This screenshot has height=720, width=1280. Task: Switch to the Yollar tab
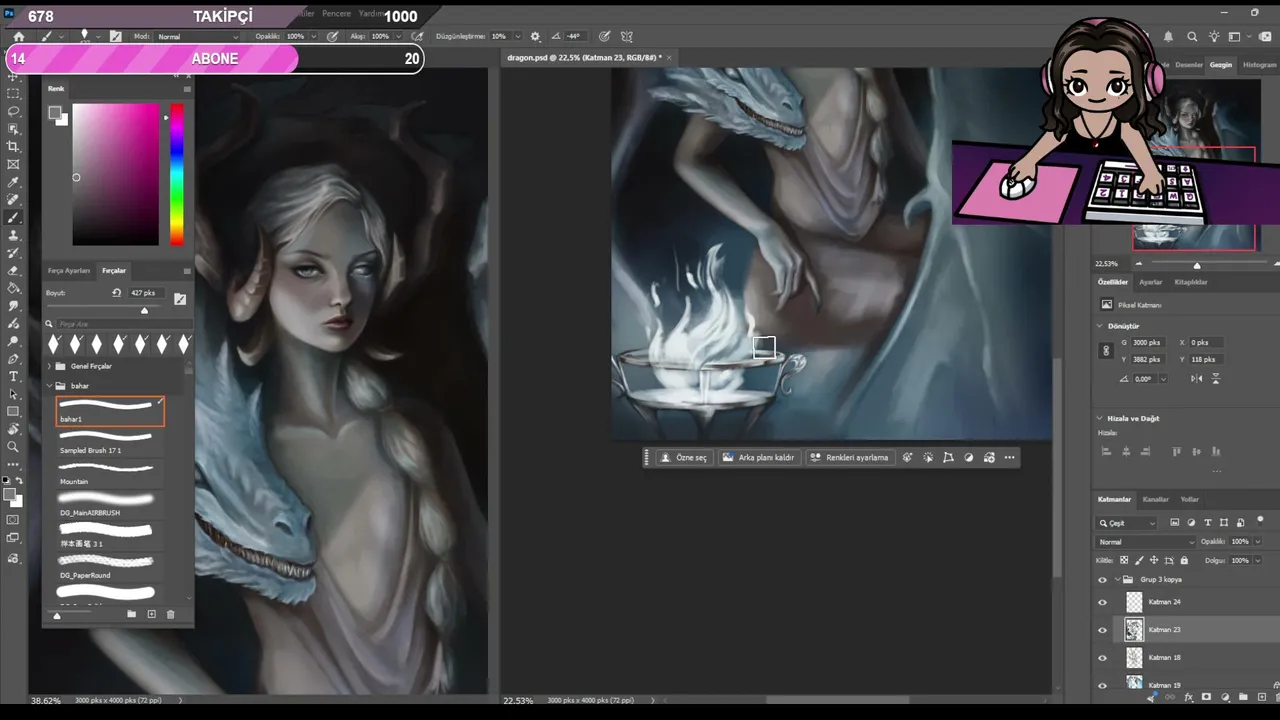(x=1190, y=499)
